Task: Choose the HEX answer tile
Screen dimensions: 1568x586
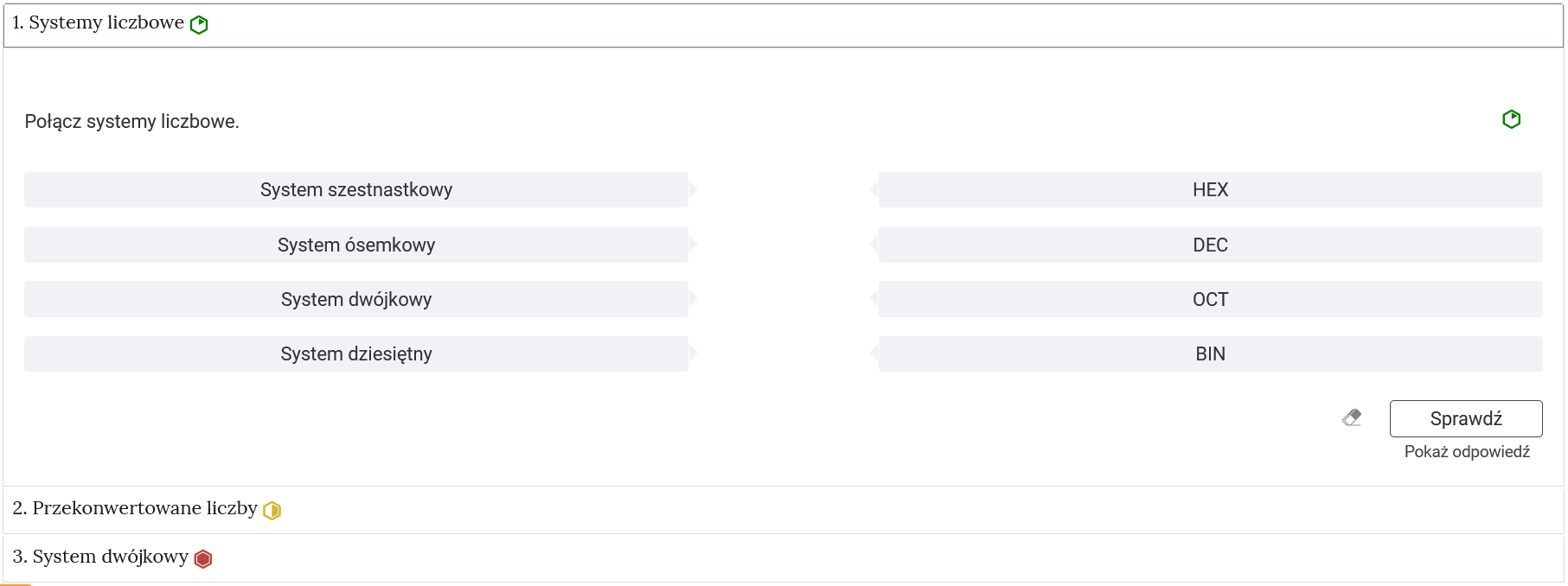Action: [x=1209, y=190]
